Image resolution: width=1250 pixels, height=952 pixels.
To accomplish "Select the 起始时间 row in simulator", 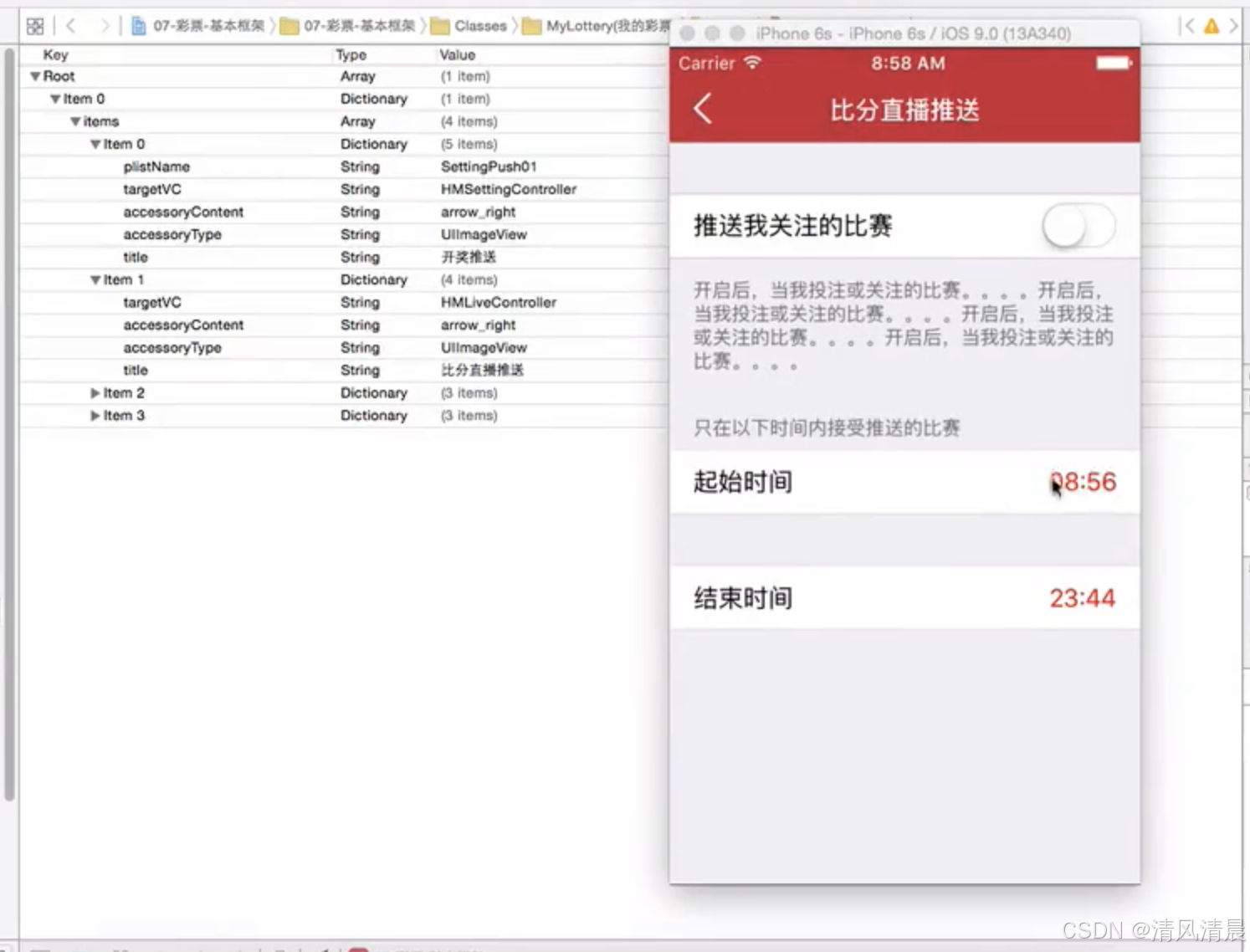I will click(x=904, y=482).
